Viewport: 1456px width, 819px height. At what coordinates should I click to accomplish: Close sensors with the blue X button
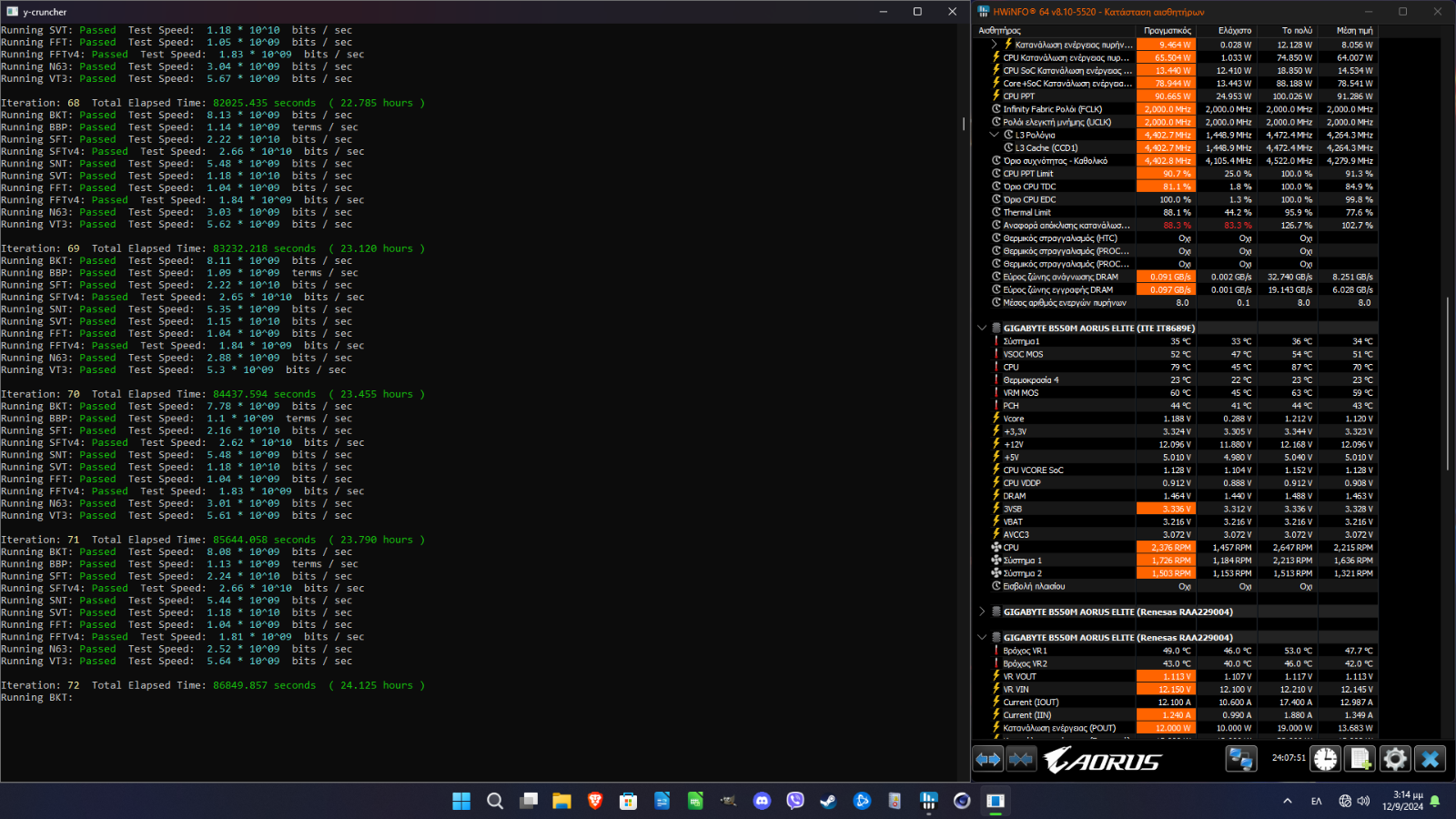pyautogui.click(x=1430, y=759)
